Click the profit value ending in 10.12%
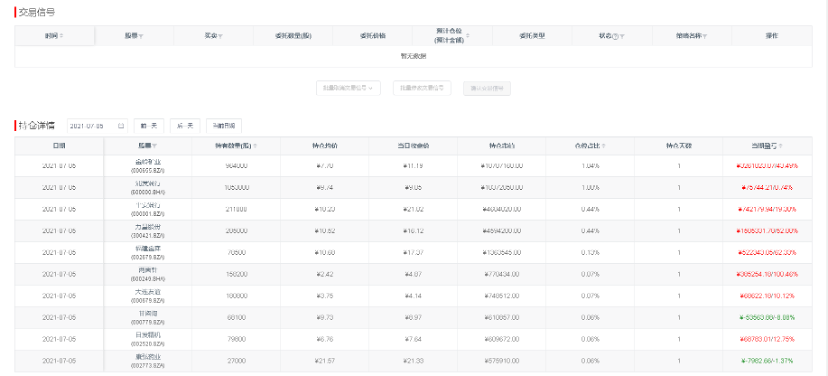 [767, 296]
